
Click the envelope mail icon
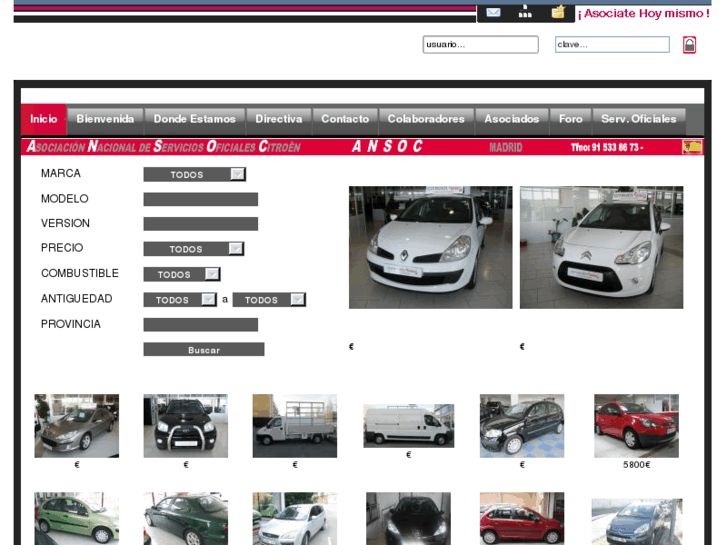[x=493, y=12]
